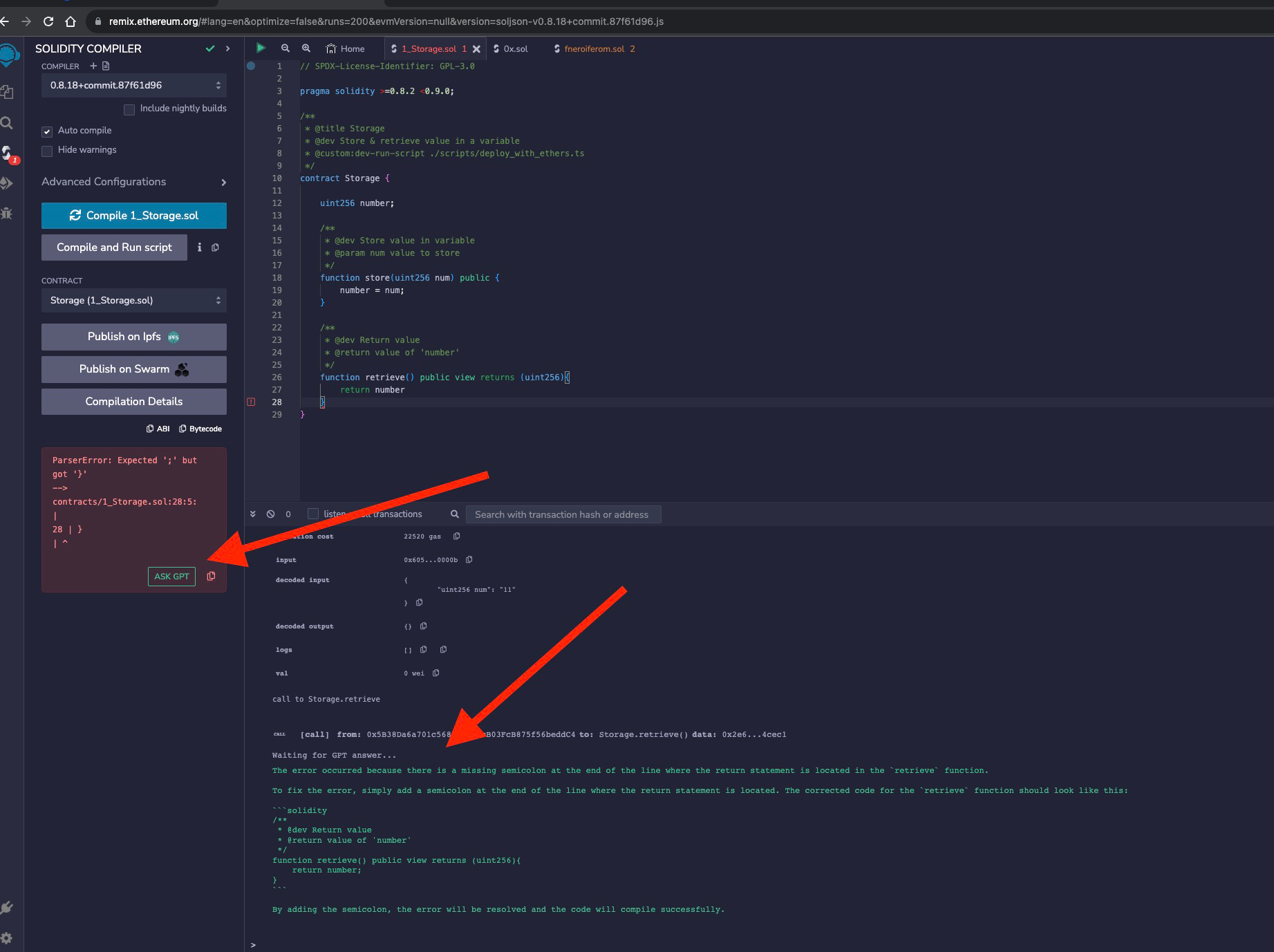
Task: Collapse the terminal with double-chevron icon
Action: pos(253,514)
